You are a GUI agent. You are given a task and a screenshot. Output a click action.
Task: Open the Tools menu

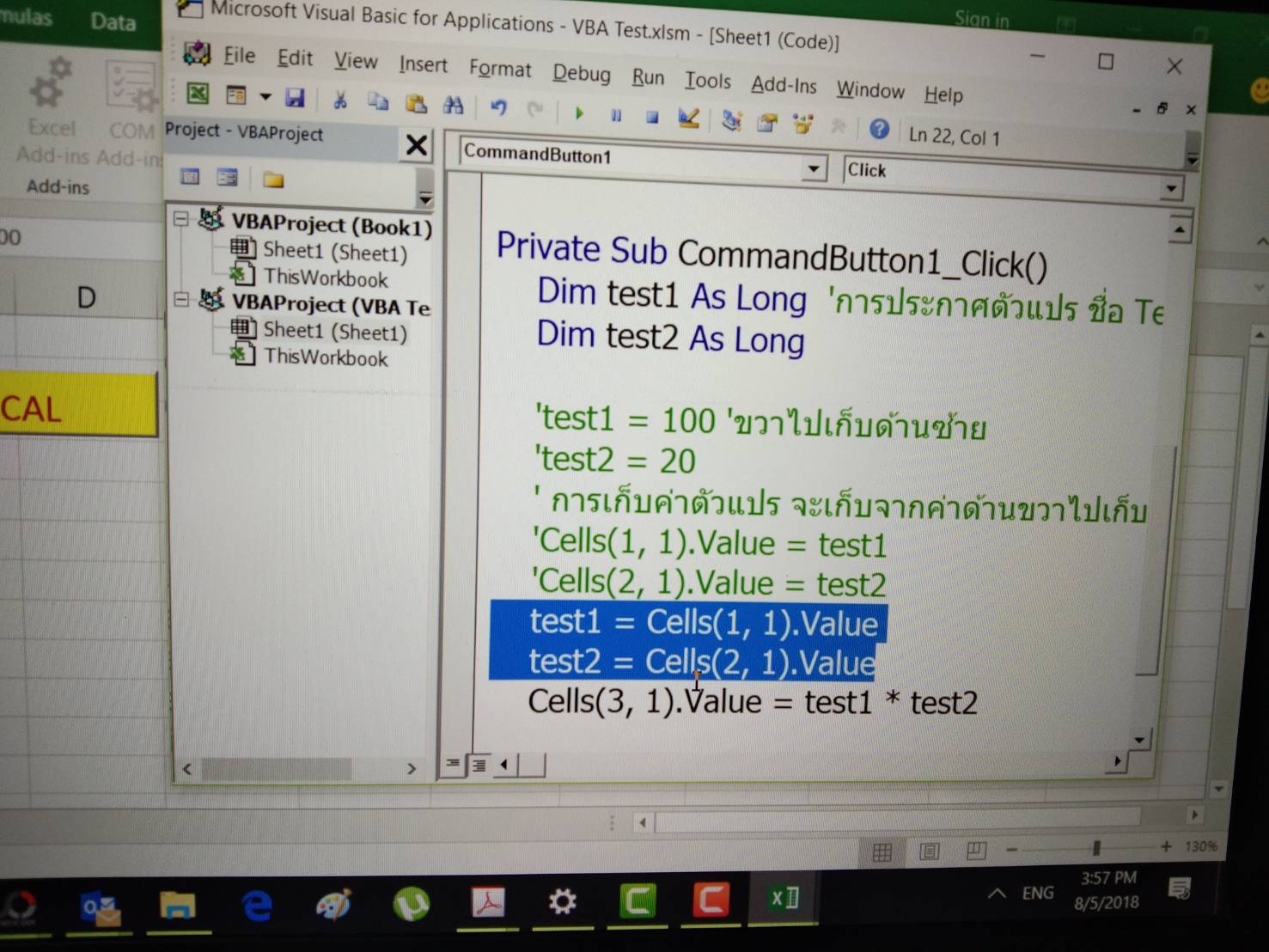(x=708, y=81)
